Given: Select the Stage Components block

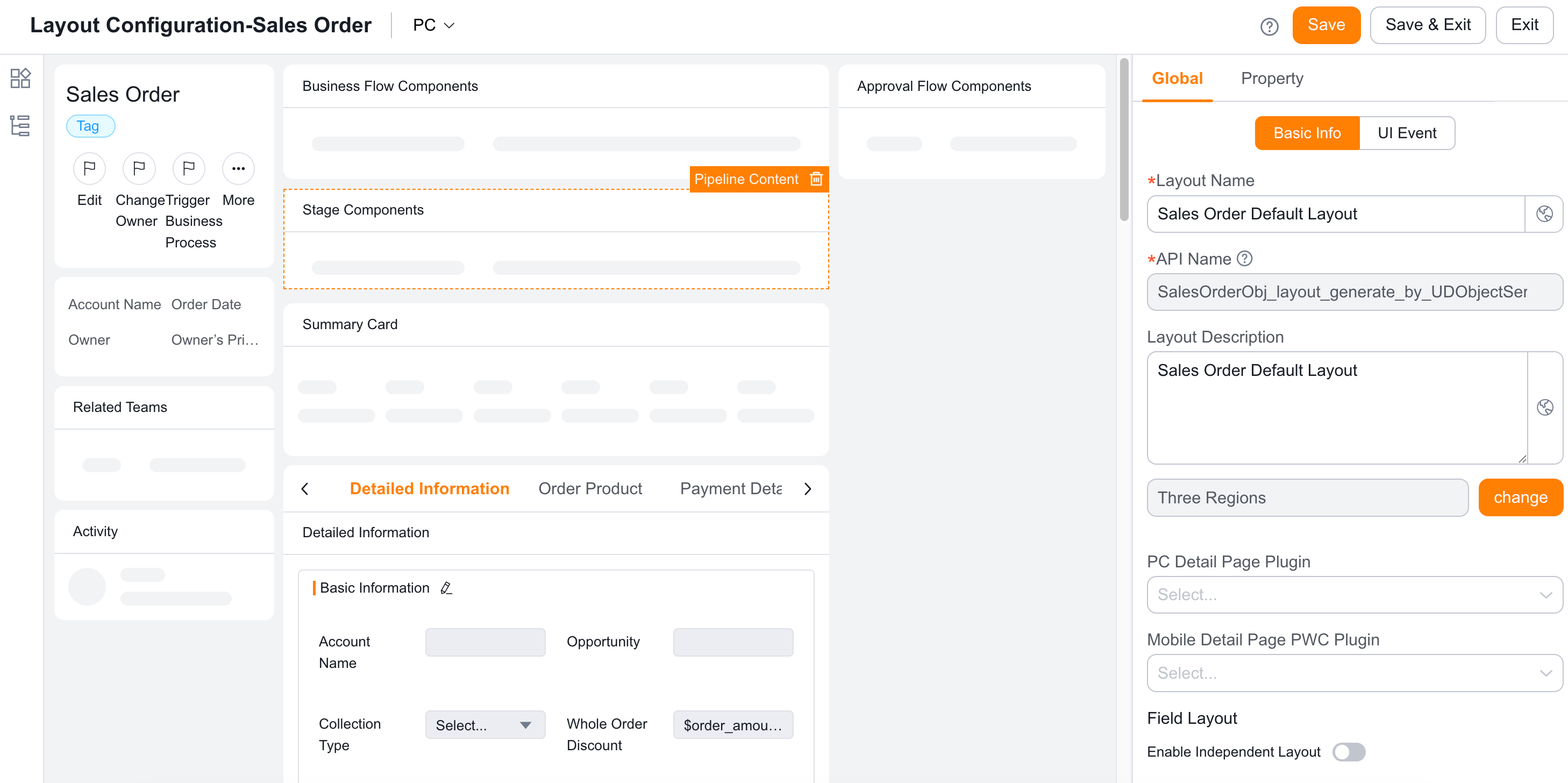Looking at the screenshot, I should tap(556, 239).
